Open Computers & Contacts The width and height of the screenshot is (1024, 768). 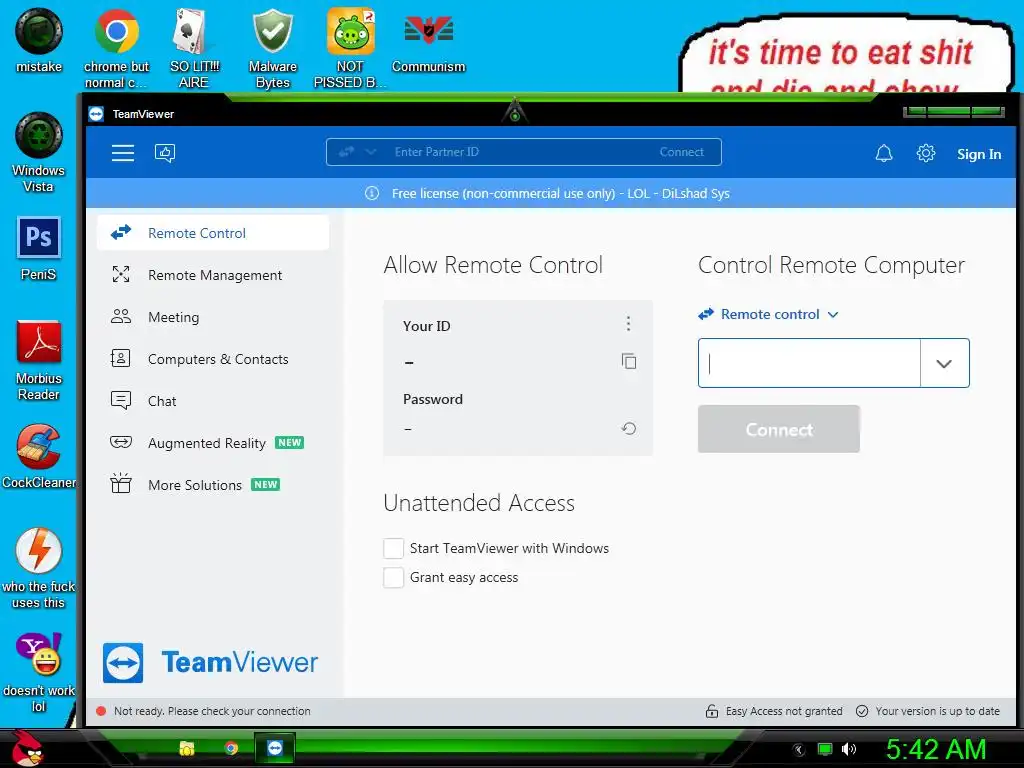tap(213, 359)
